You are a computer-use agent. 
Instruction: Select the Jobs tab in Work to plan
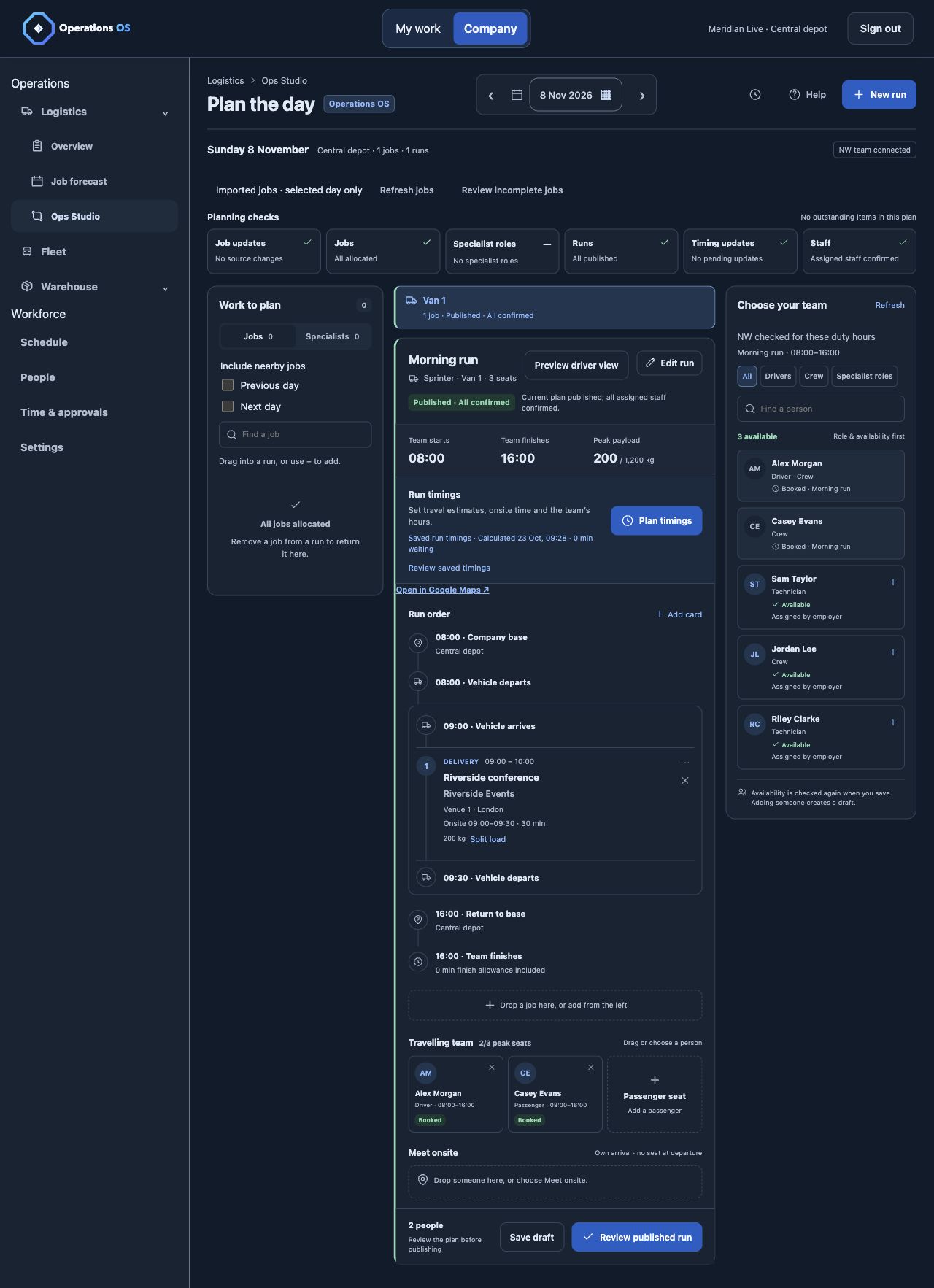(258, 336)
